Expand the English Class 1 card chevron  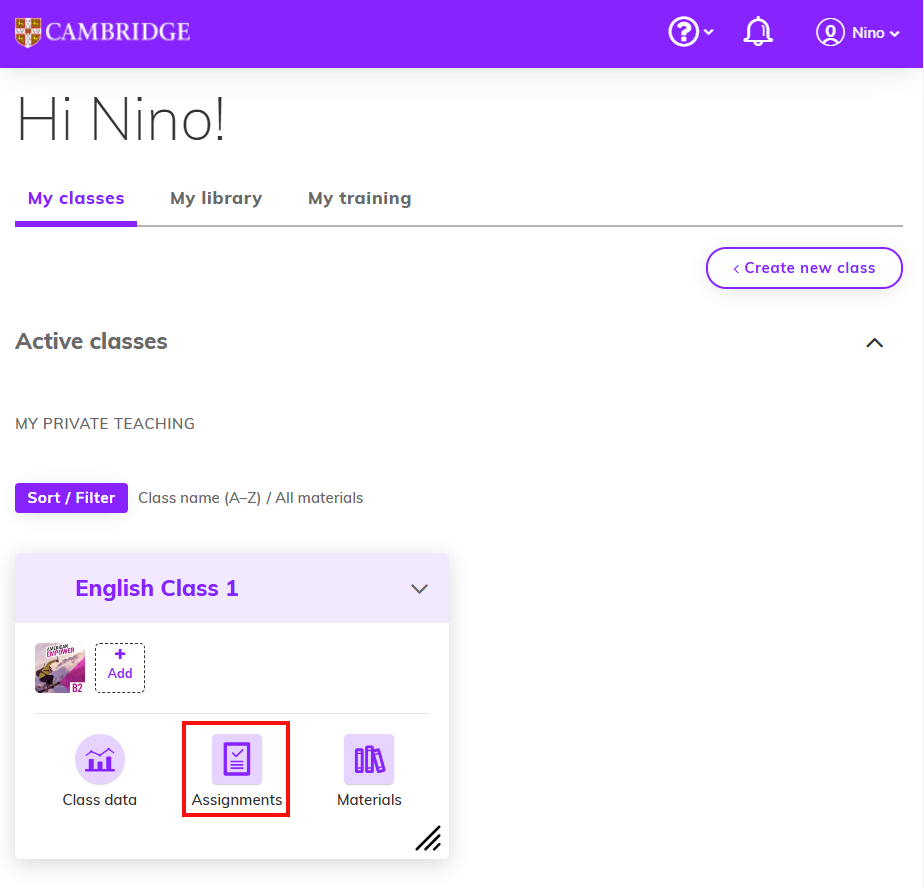click(x=420, y=589)
